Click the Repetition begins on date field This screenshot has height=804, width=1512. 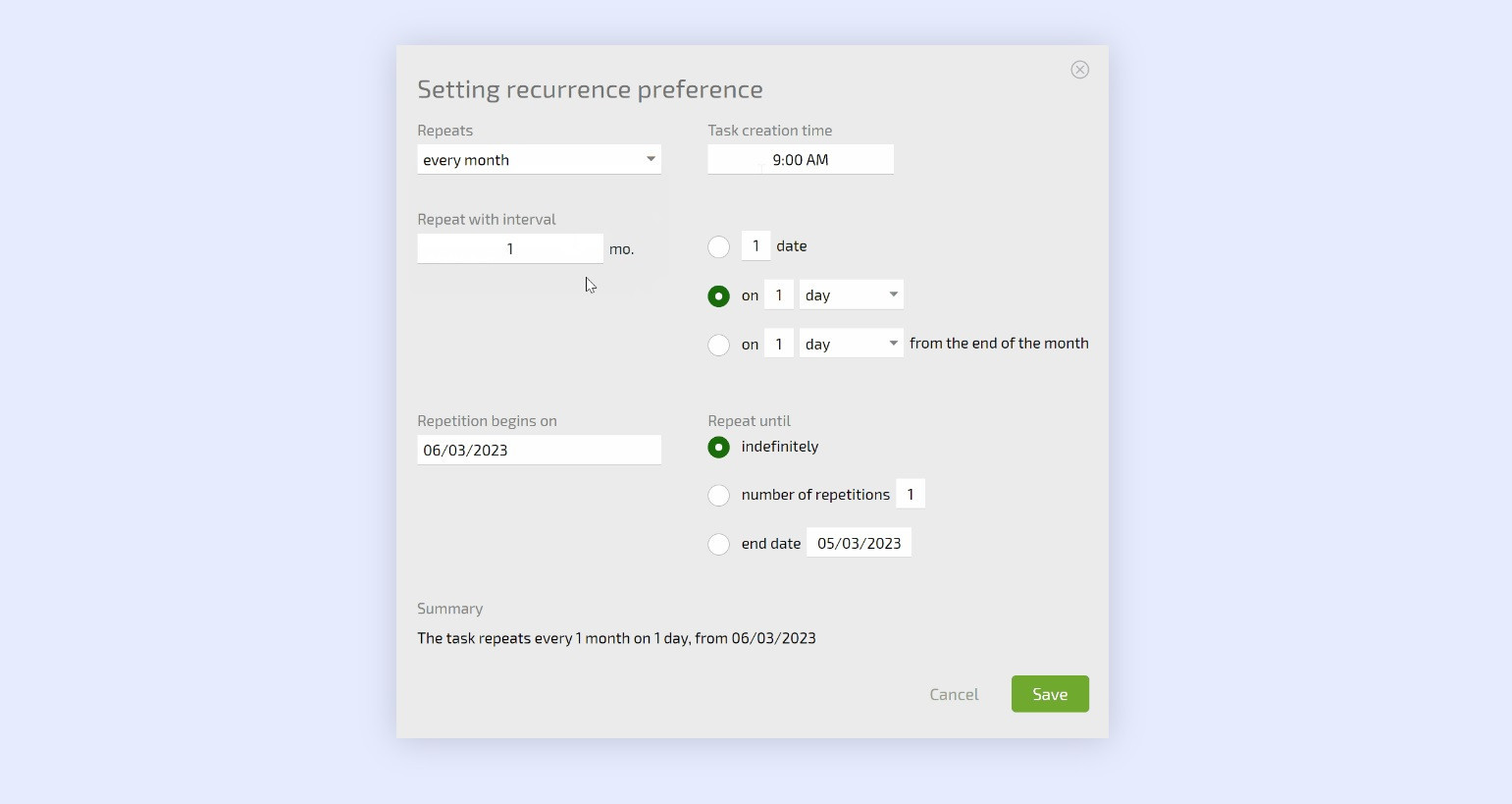(539, 451)
